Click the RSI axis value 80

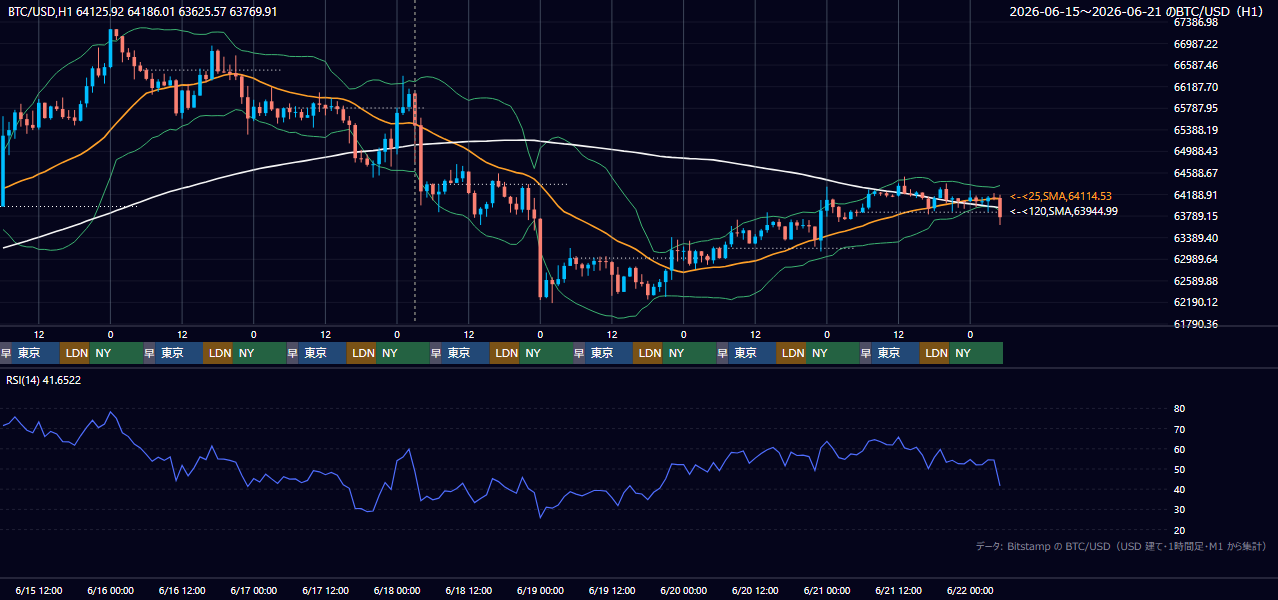click(1180, 409)
